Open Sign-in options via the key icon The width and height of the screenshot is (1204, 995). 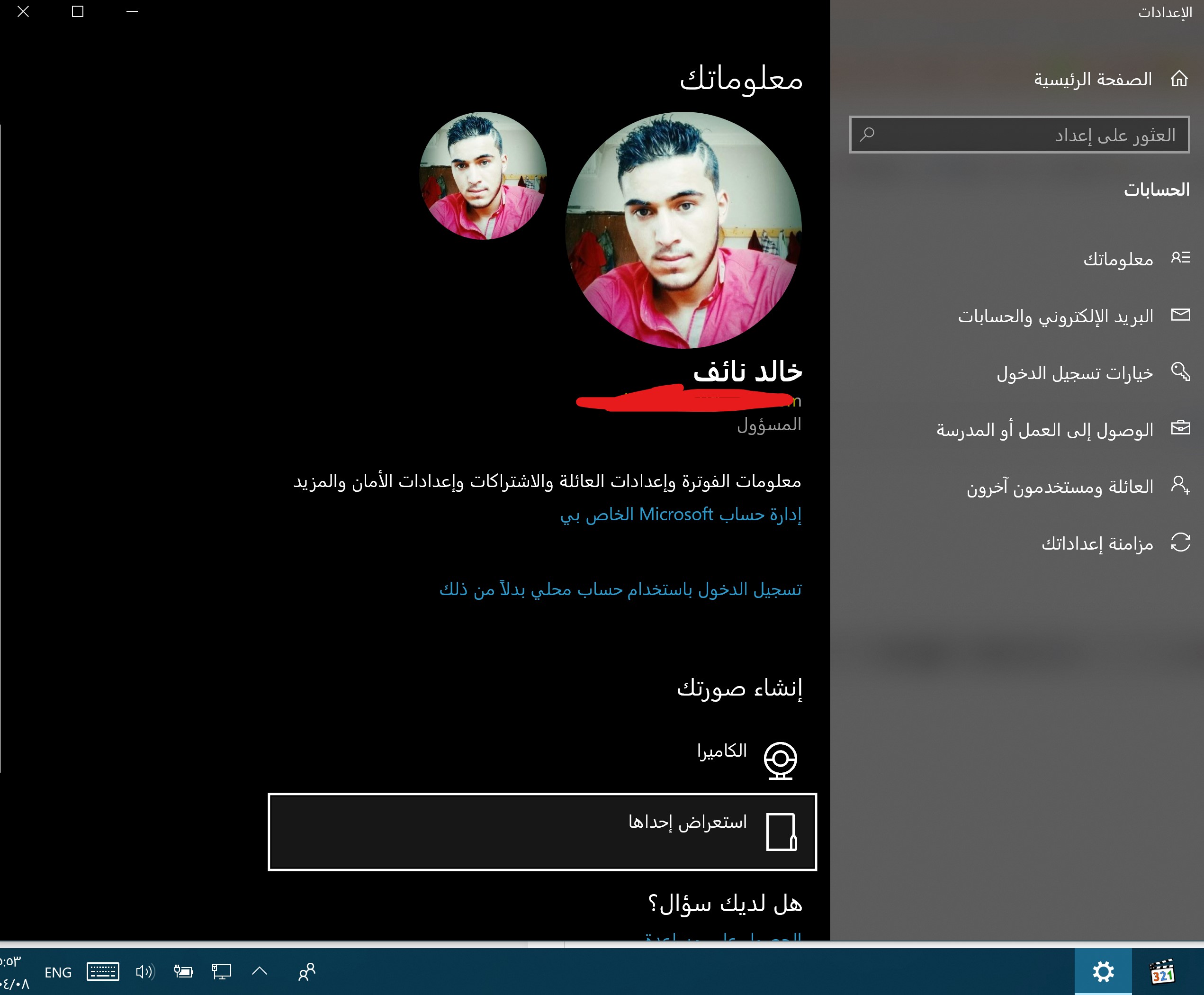[1180, 372]
